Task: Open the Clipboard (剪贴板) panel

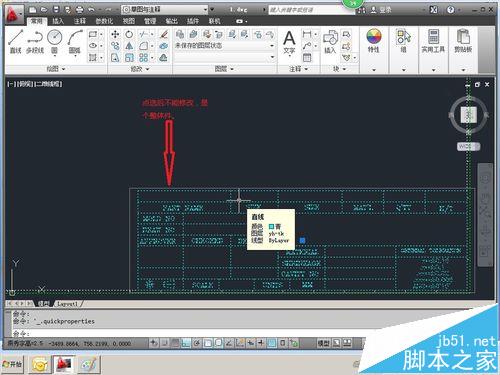Action: 463,41
